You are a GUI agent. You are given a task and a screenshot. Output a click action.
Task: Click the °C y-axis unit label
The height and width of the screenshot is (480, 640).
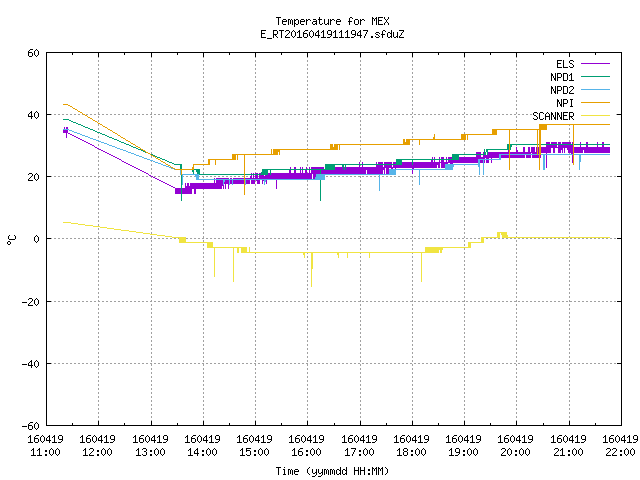coord(12,240)
